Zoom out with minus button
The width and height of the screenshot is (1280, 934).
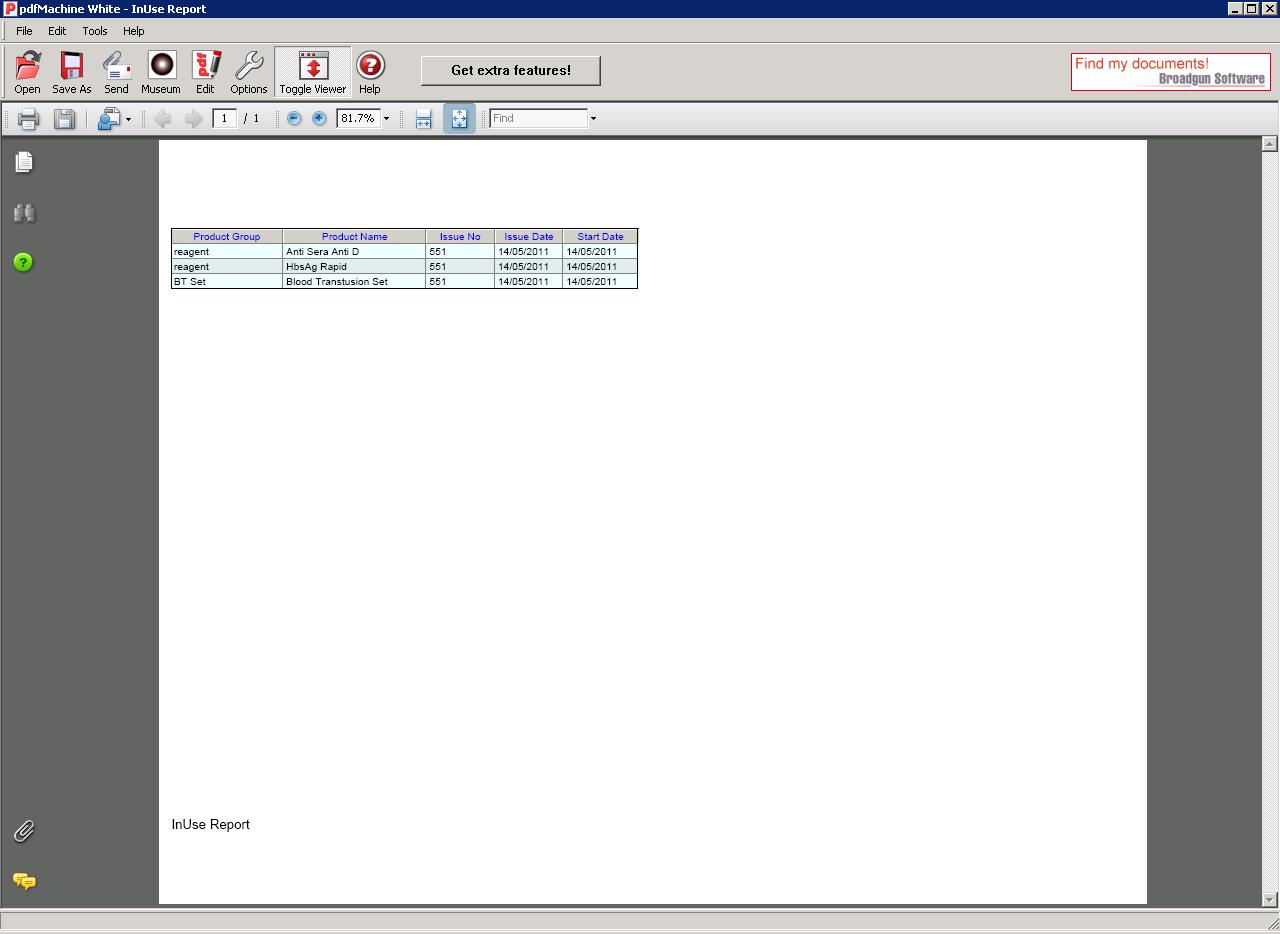[x=294, y=118]
